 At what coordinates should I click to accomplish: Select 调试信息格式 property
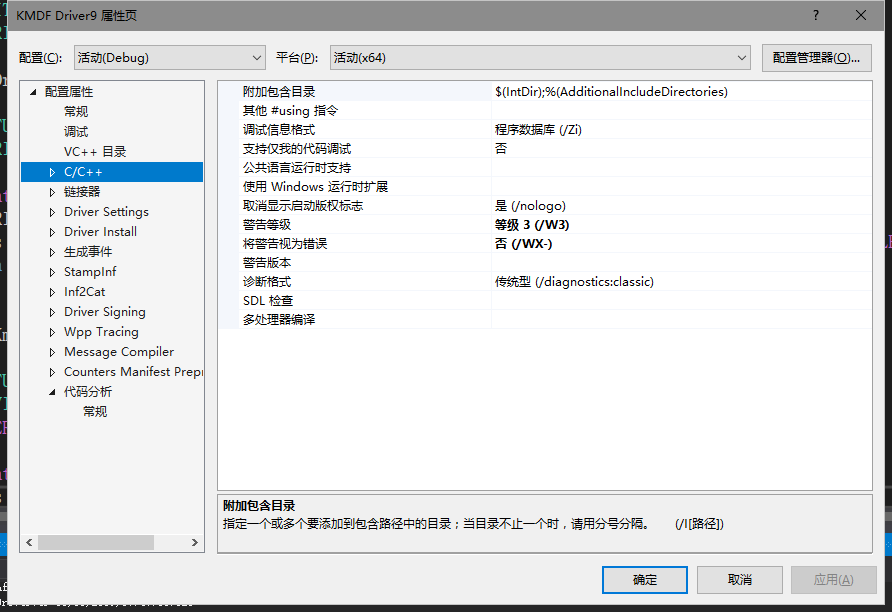(279, 130)
